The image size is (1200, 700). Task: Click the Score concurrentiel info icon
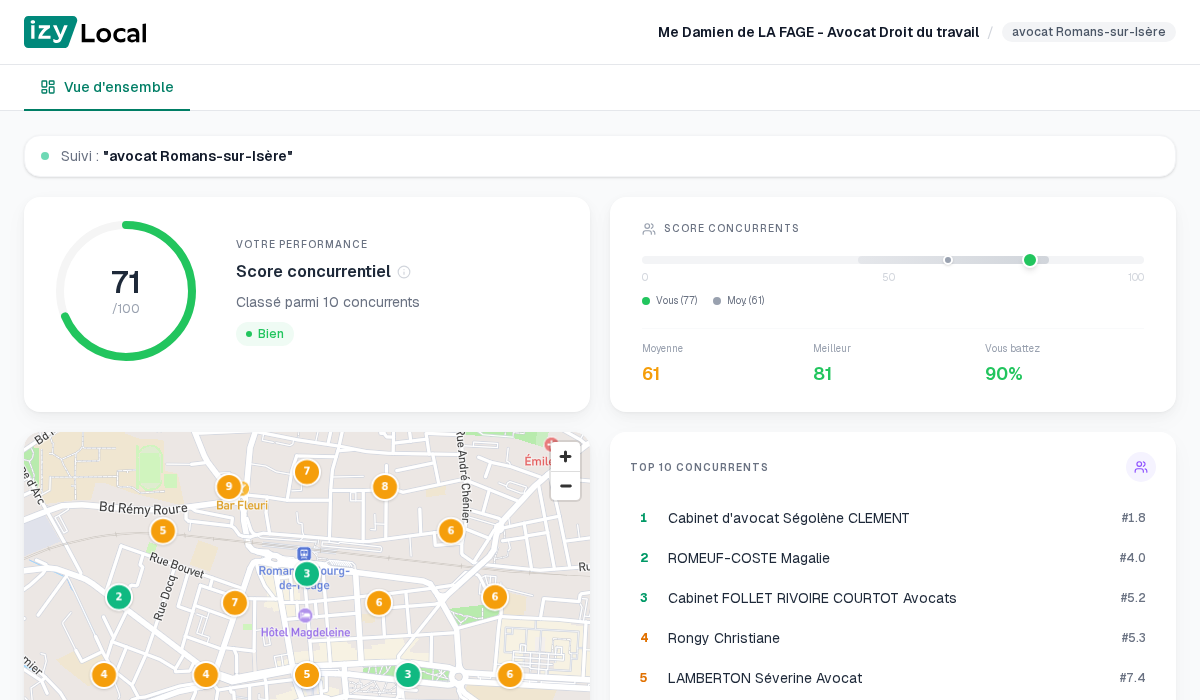(404, 272)
